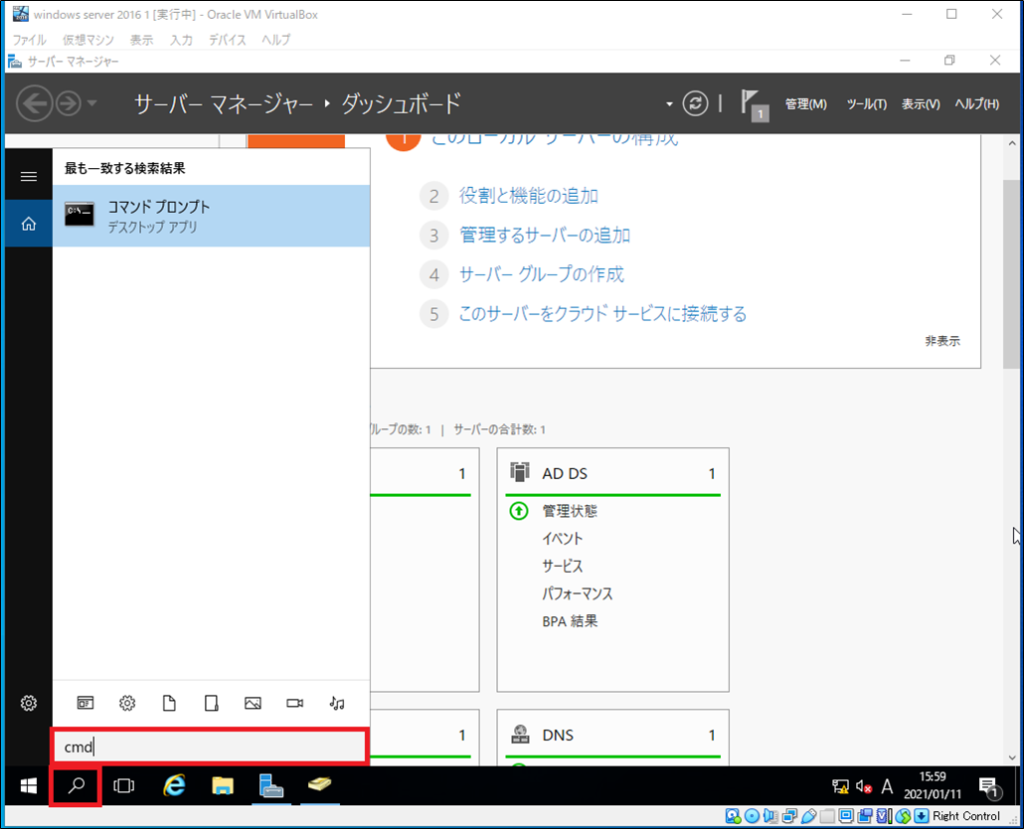
Task: Go back in Server Manager
Action: [35, 103]
